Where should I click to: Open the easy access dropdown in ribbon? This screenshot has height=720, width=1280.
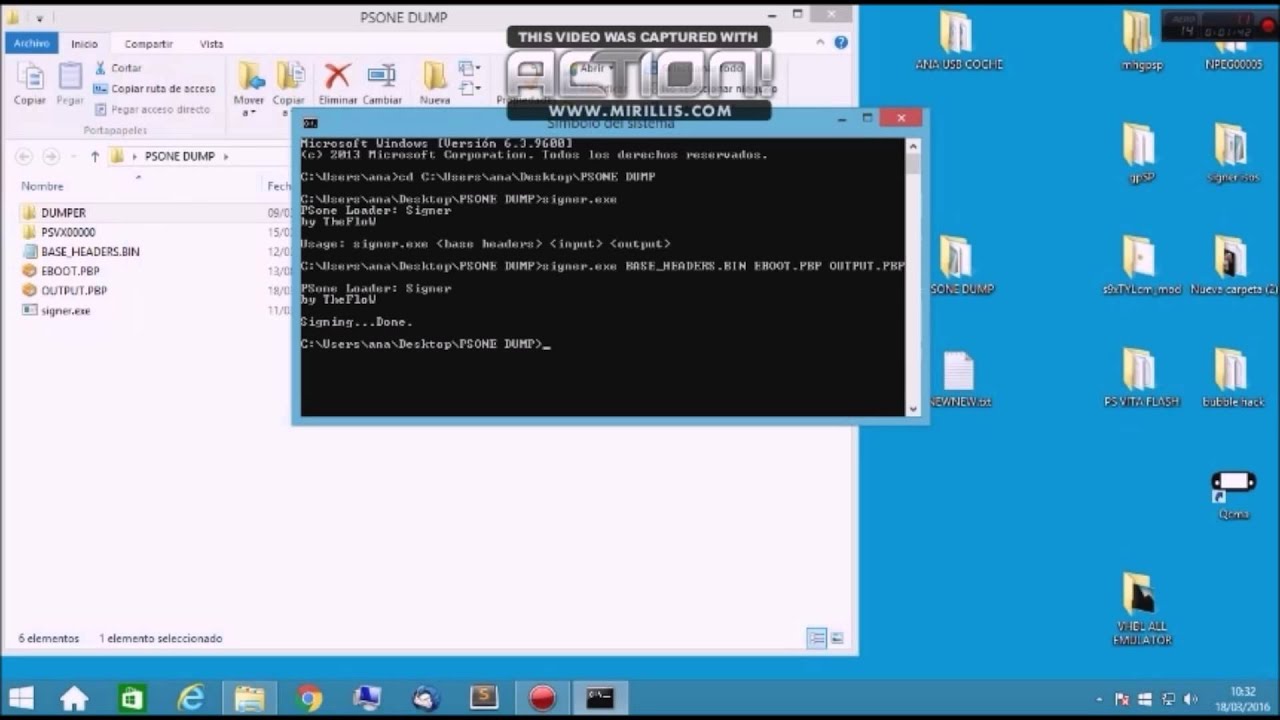pos(468,90)
